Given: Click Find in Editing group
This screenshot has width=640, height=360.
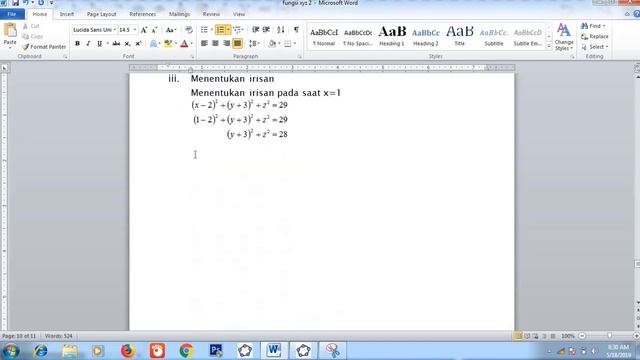Looking at the screenshot, I should click(x=593, y=26).
